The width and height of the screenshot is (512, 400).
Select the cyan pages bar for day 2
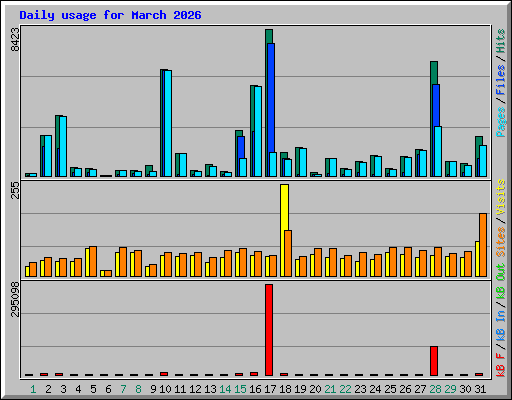(48, 156)
